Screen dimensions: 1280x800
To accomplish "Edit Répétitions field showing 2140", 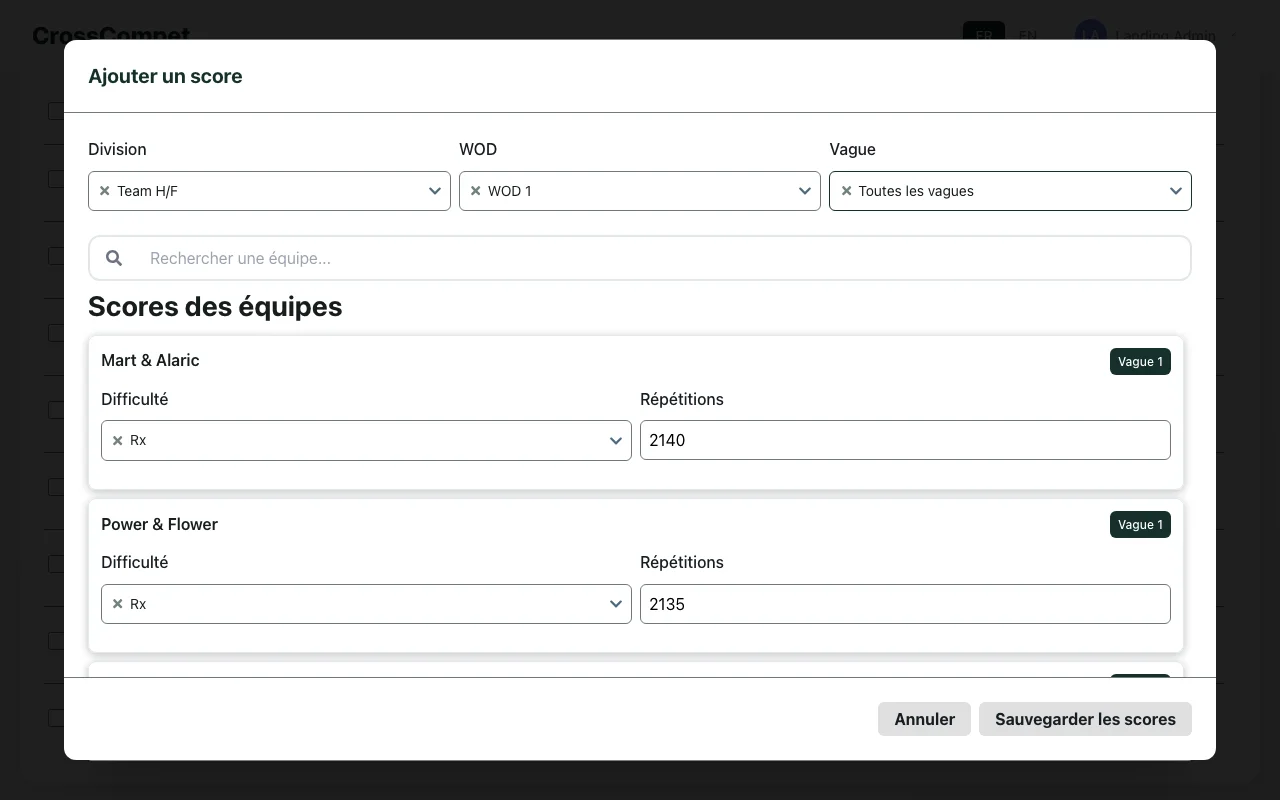I will point(904,440).
